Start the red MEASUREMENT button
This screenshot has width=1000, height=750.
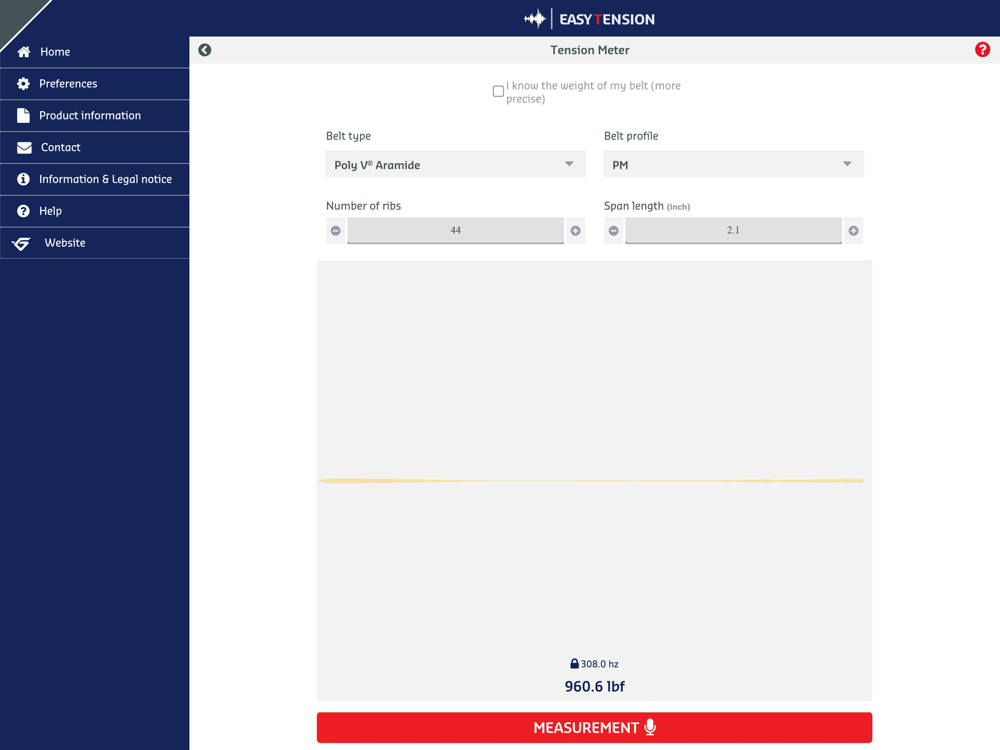coord(594,728)
